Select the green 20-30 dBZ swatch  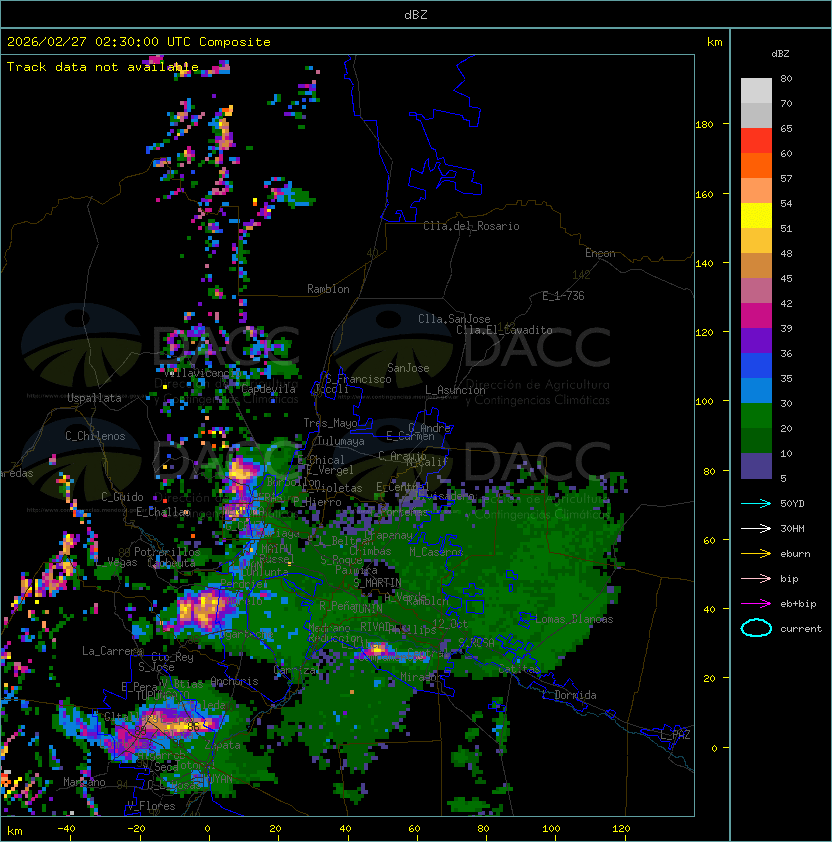point(756,415)
